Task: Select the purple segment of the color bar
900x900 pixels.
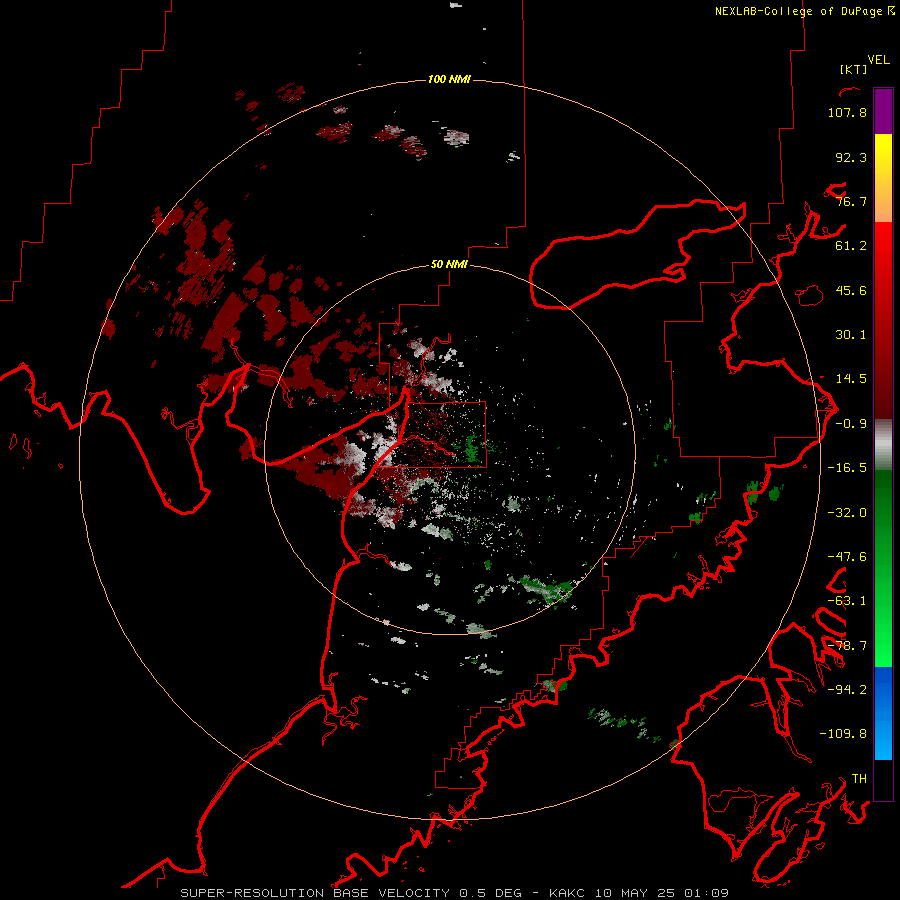Action: 883,111
